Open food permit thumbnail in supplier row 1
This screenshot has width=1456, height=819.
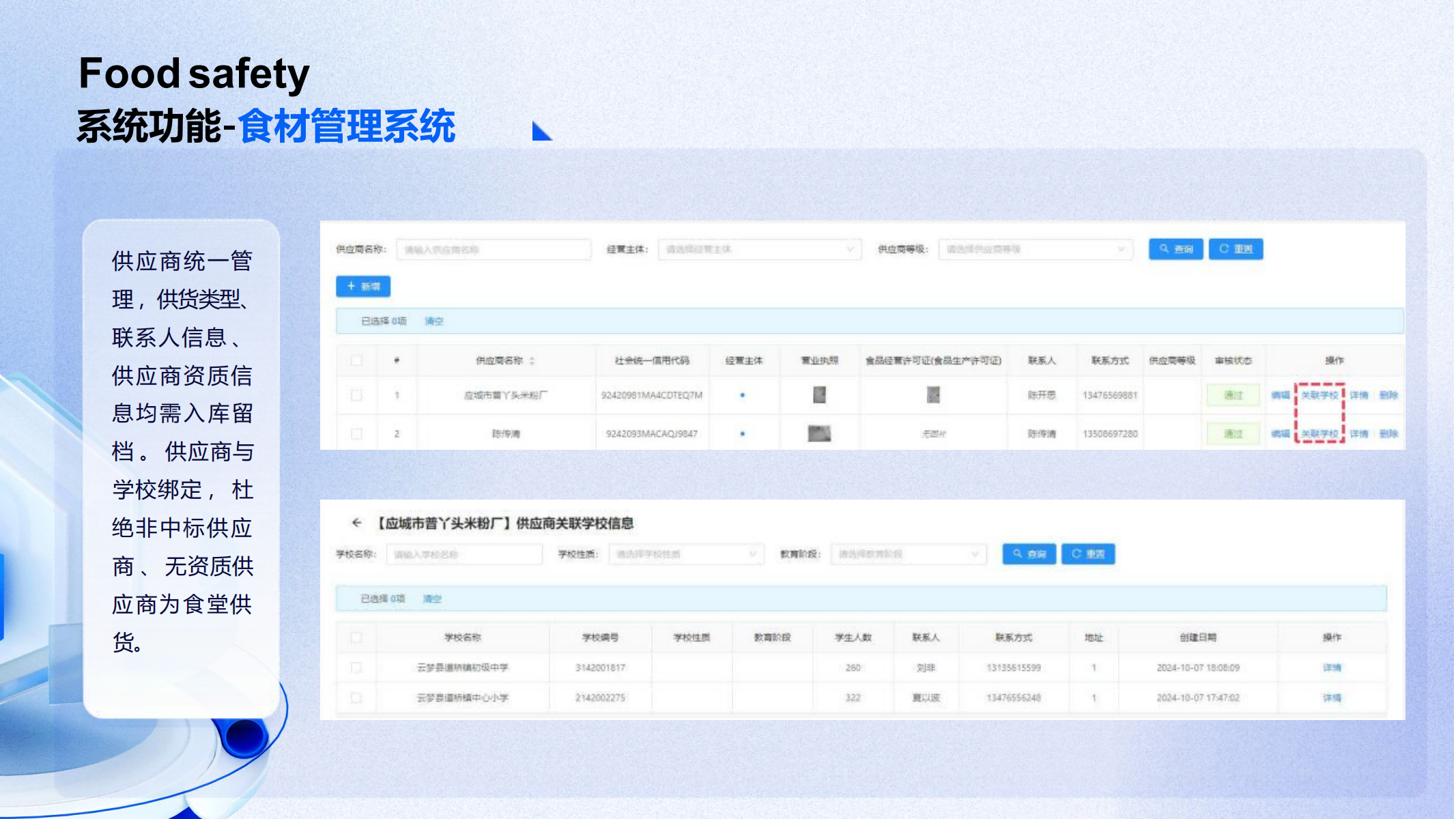click(933, 394)
